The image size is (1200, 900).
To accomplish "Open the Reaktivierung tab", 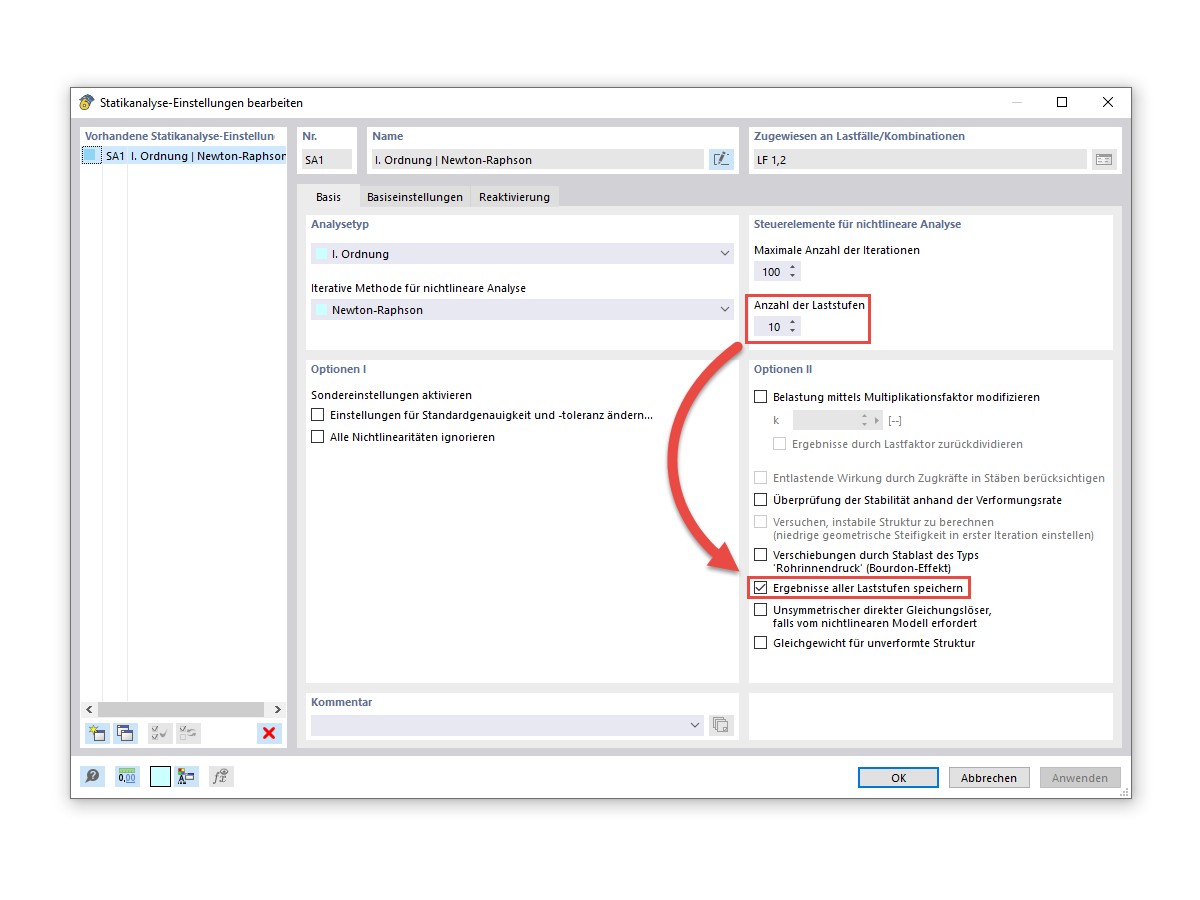I will (x=514, y=196).
